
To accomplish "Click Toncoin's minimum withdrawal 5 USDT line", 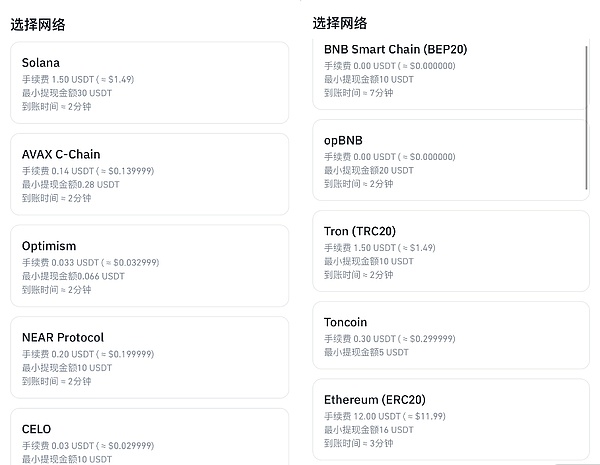I will tap(366, 352).
